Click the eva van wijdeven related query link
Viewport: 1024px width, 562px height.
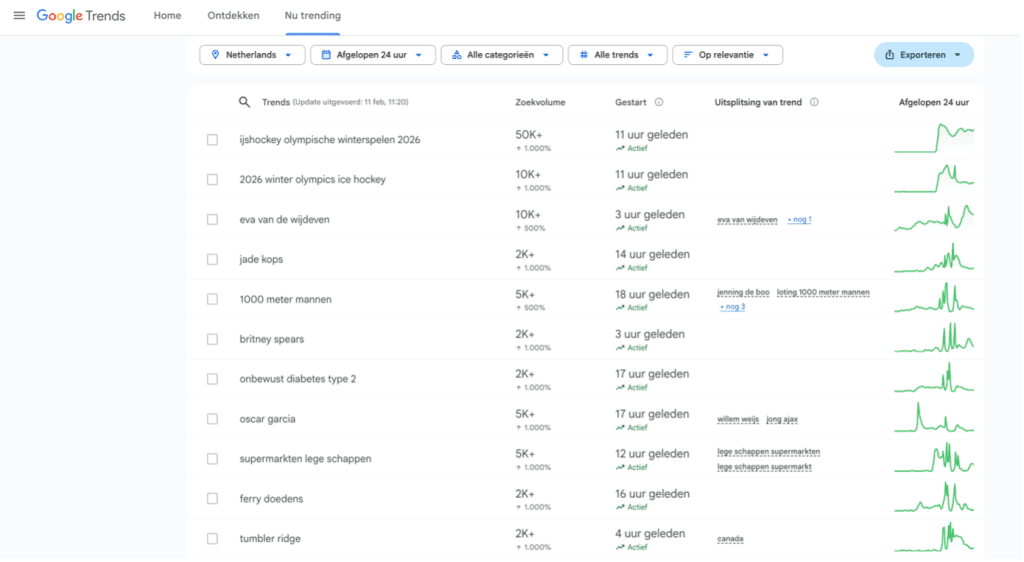(x=747, y=220)
